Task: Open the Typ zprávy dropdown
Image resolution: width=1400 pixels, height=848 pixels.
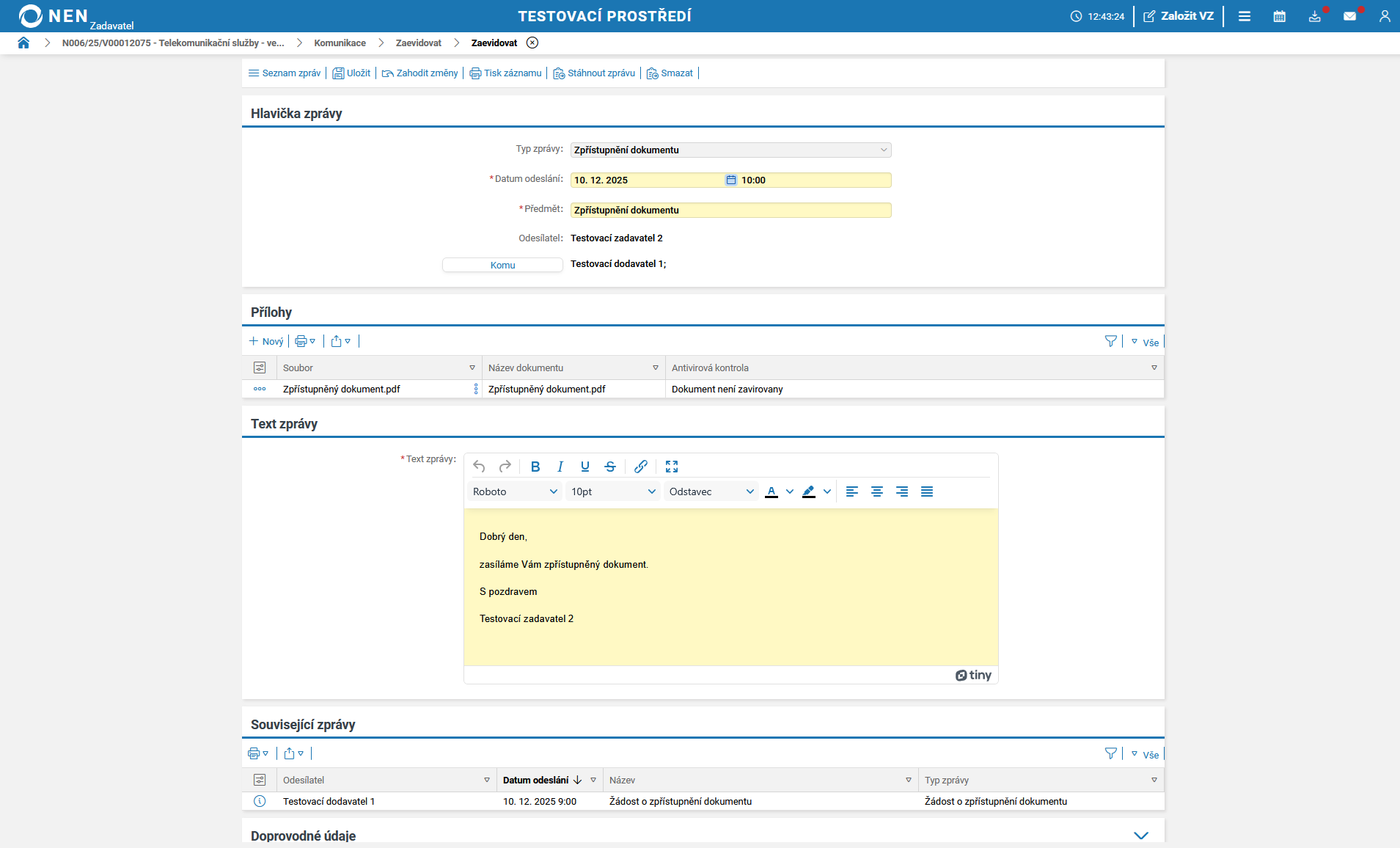Action: [x=730, y=150]
